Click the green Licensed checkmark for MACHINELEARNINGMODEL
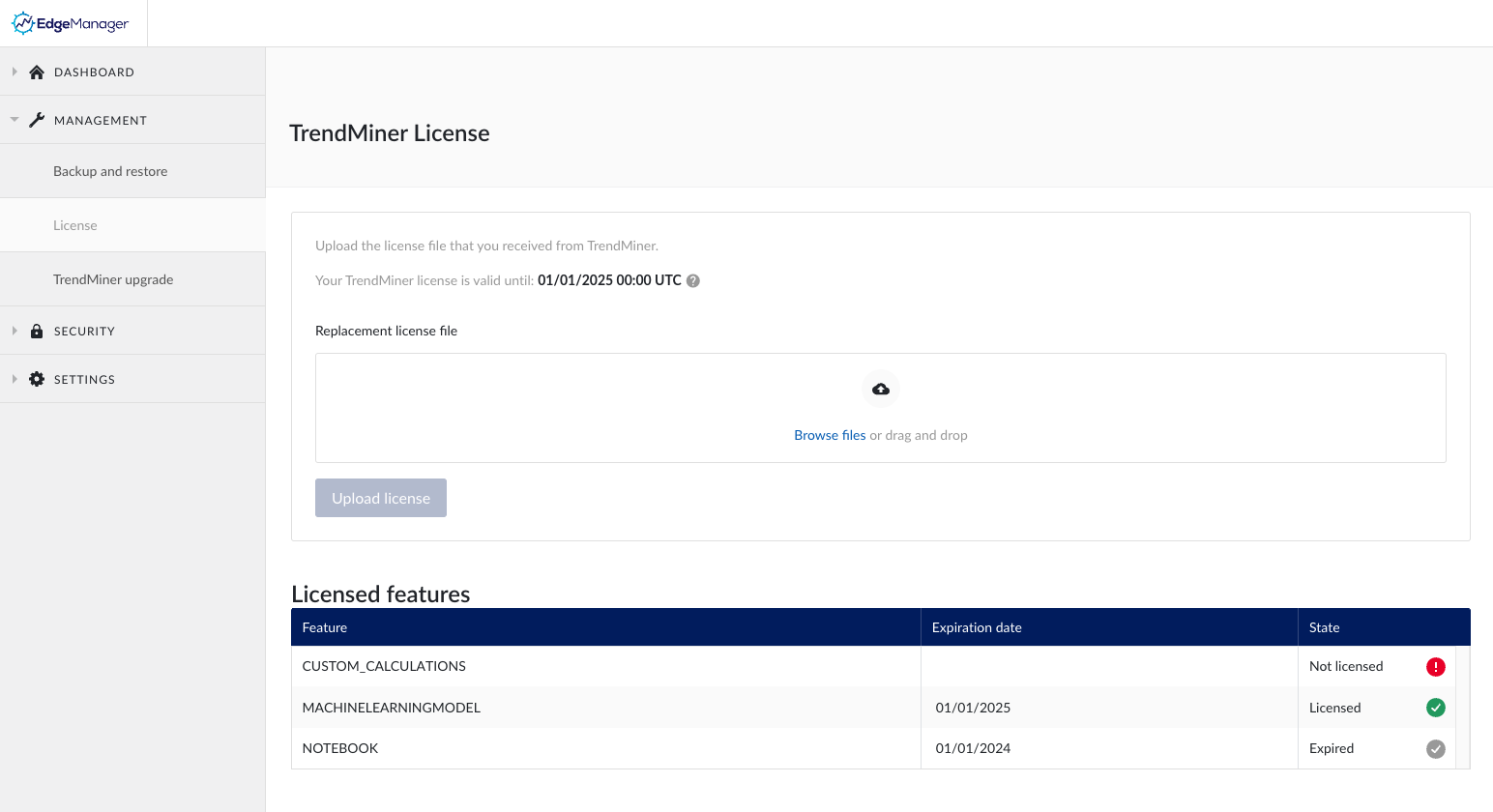This screenshot has height=812, width=1493. (1436, 708)
